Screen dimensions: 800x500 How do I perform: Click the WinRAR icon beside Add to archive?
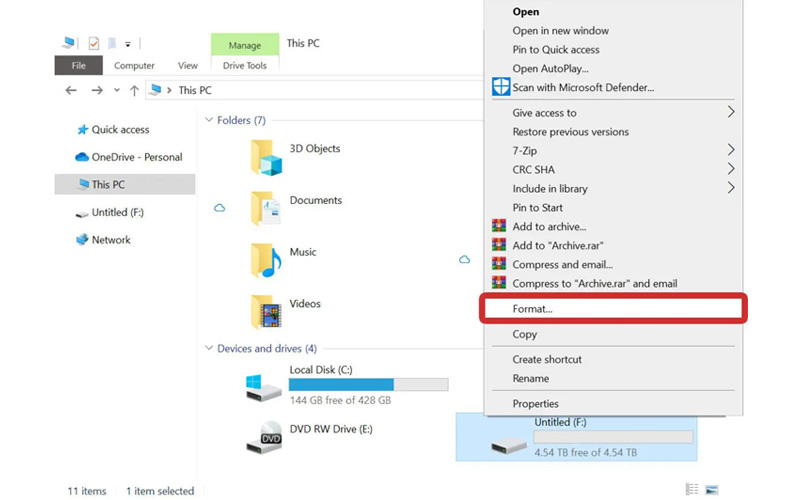click(x=500, y=227)
